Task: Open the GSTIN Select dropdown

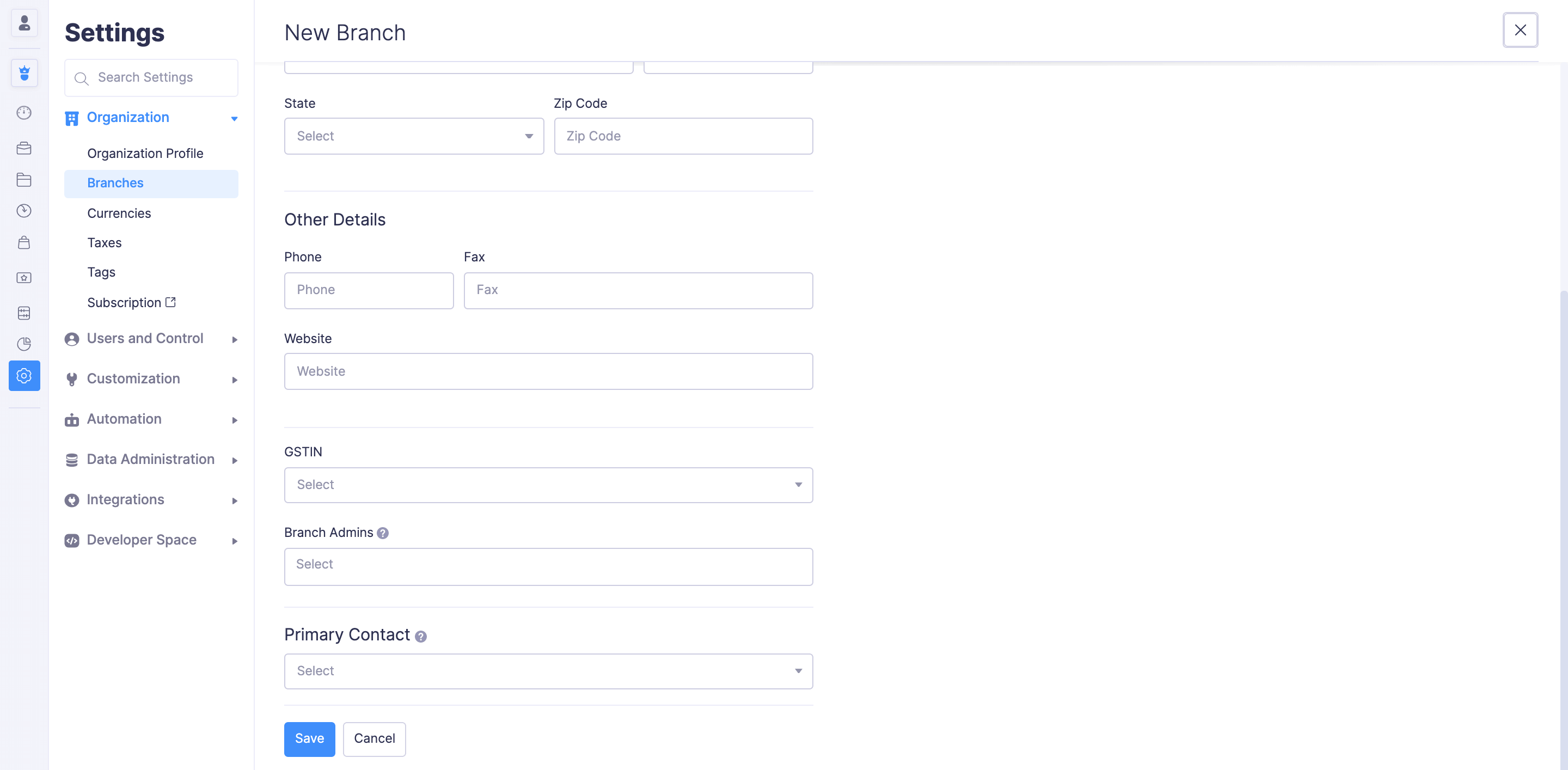Action: pos(548,485)
